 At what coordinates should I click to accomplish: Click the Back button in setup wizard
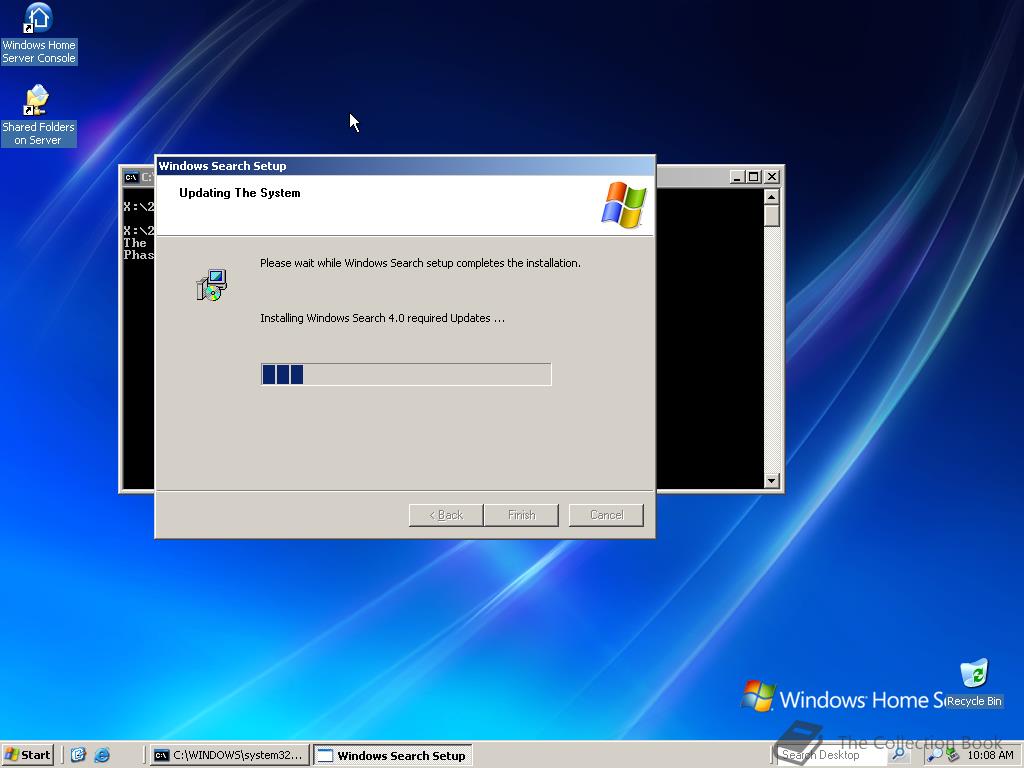click(x=446, y=515)
